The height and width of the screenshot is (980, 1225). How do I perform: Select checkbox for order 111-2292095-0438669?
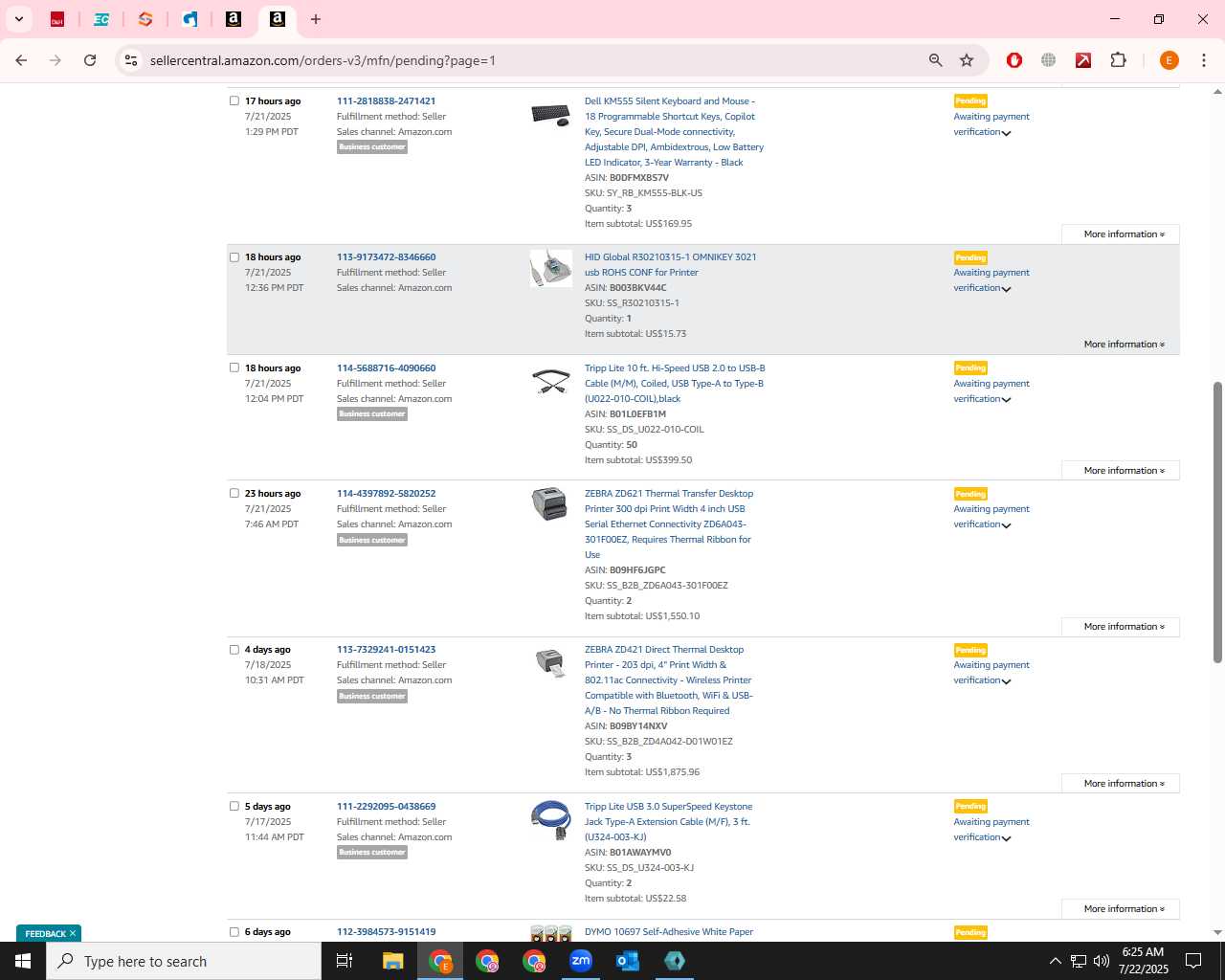point(234,806)
